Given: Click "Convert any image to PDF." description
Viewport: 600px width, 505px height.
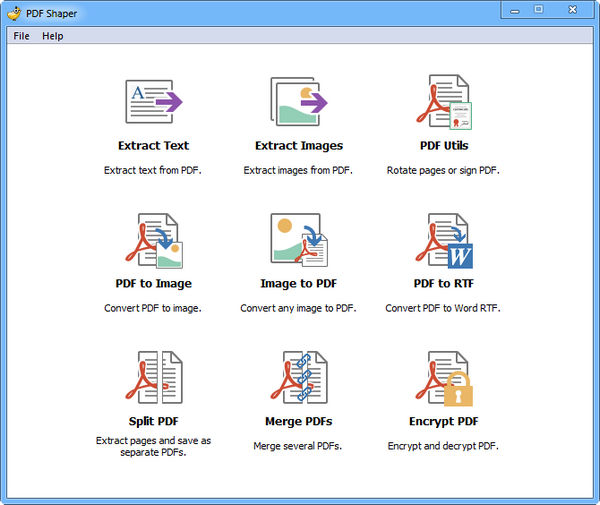Looking at the screenshot, I should coord(298,308).
